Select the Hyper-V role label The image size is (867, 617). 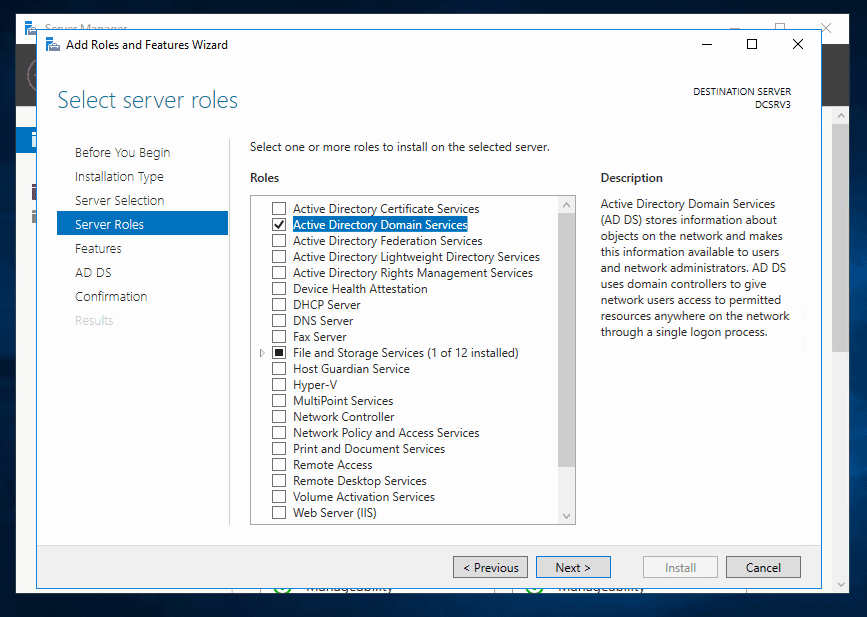315,385
